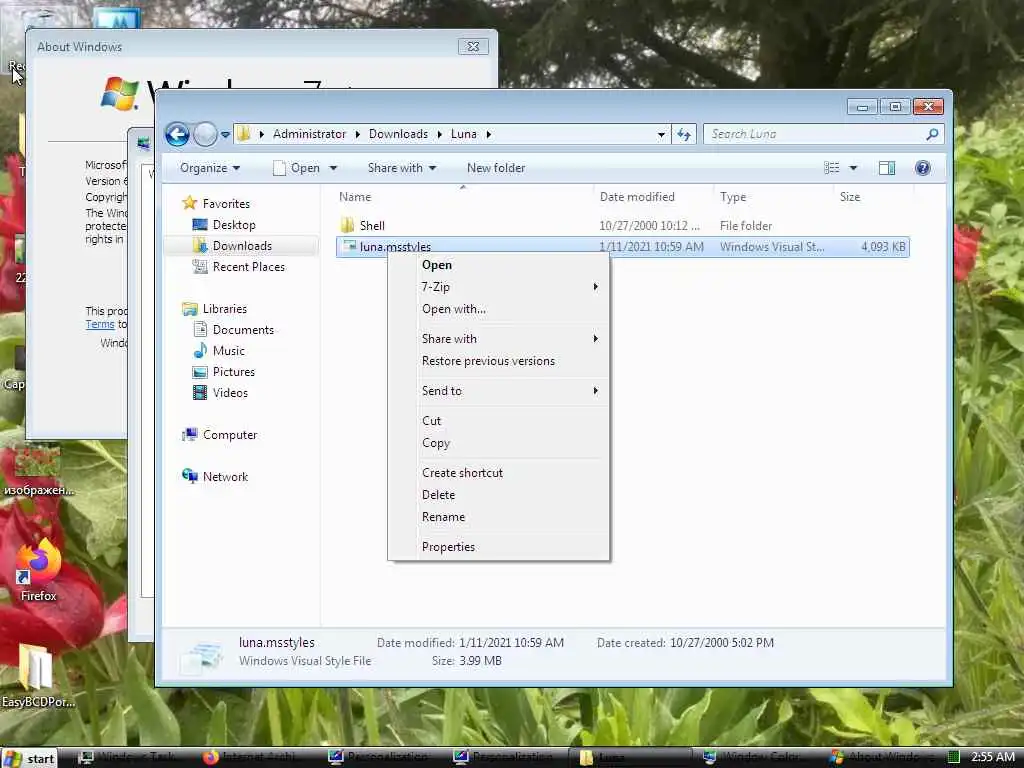Expand Send to context submenu
Screen dimensions: 1024x768
499,391
